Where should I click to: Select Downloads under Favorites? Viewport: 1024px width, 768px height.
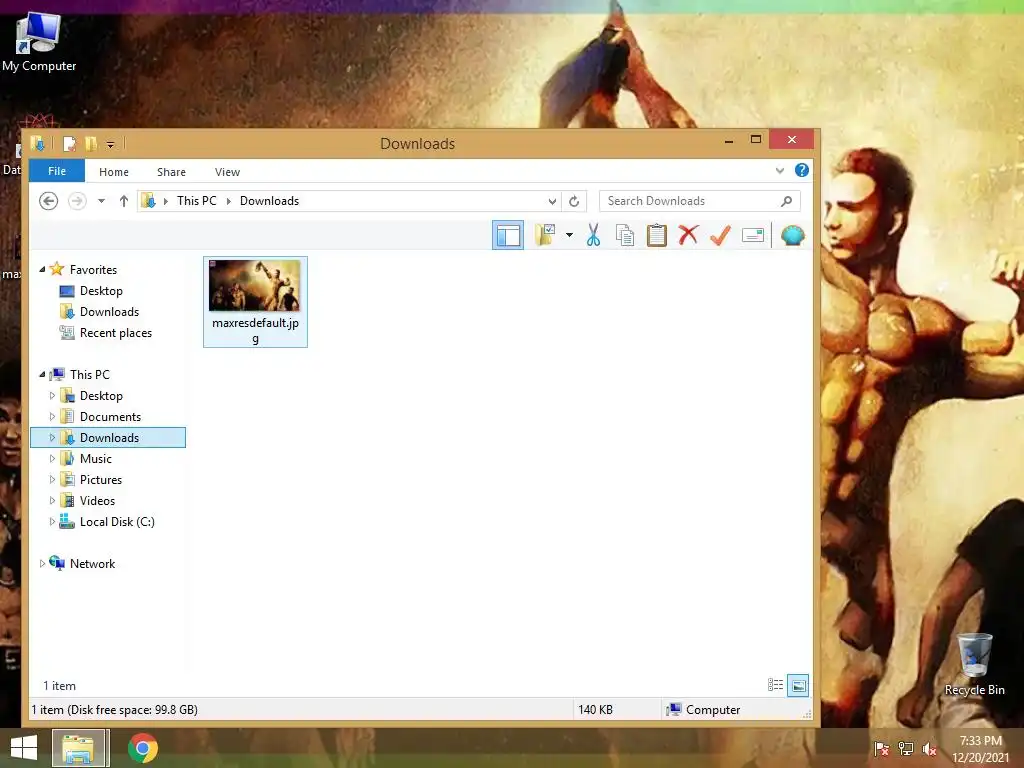tap(109, 312)
